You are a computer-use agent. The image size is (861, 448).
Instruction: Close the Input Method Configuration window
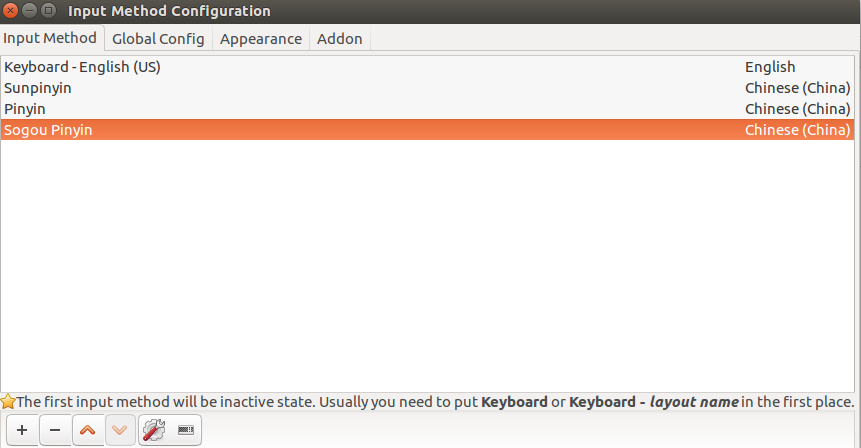point(10,11)
